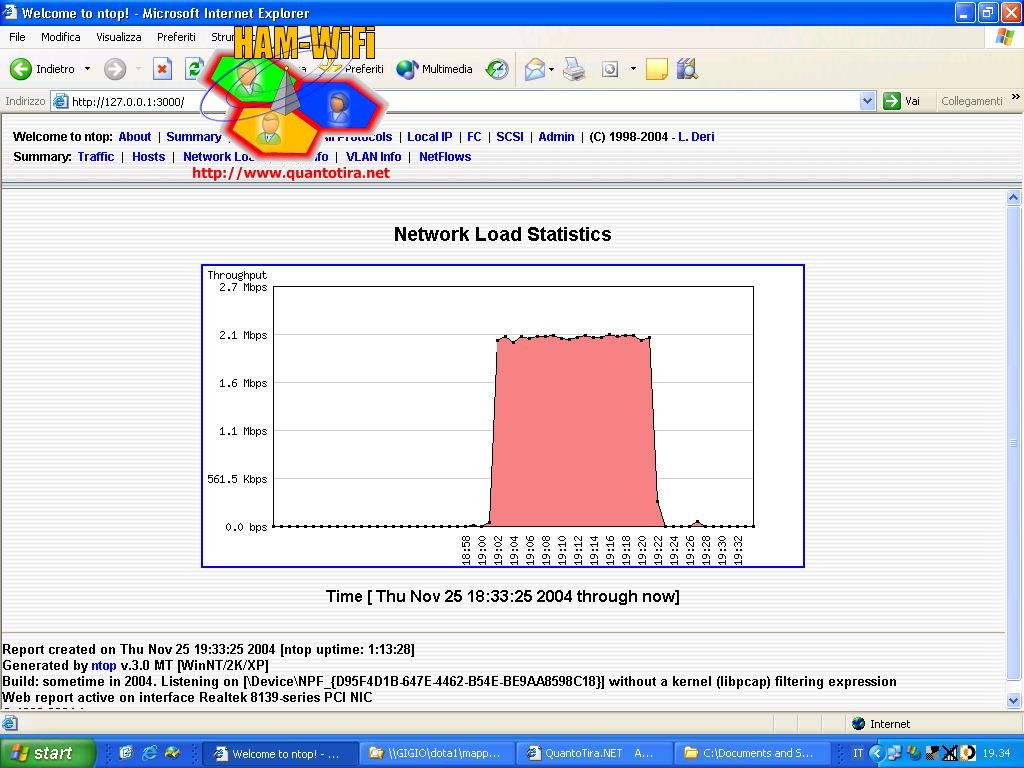The image size is (1024, 768).
Task: Open the SCSI link
Action: click(509, 137)
